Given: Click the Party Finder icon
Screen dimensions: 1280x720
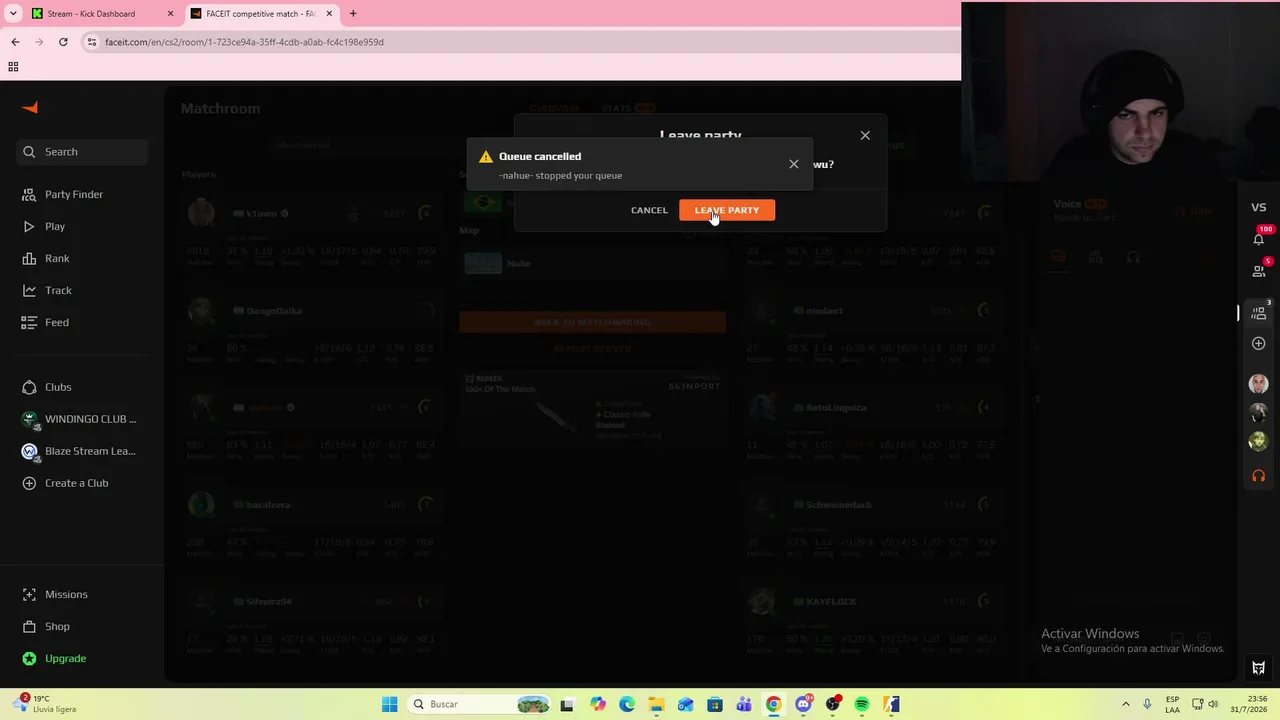Looking at the screenshot, I should pos(29,194).
